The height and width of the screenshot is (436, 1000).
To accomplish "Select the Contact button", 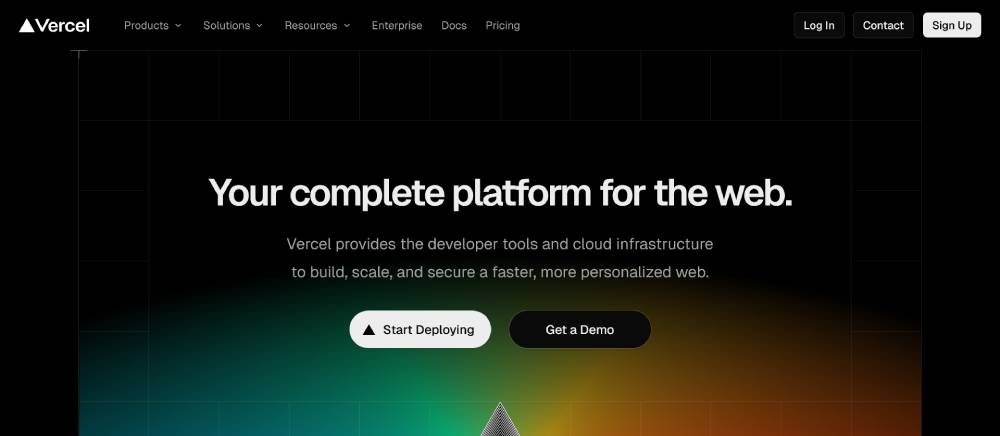I will pyautogui.click(x=883, y=25).
